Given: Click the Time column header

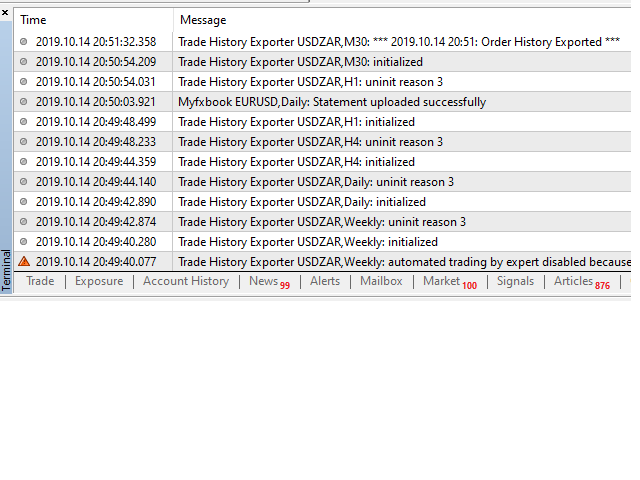Looking at the screenshot, I should click(34, 20).
